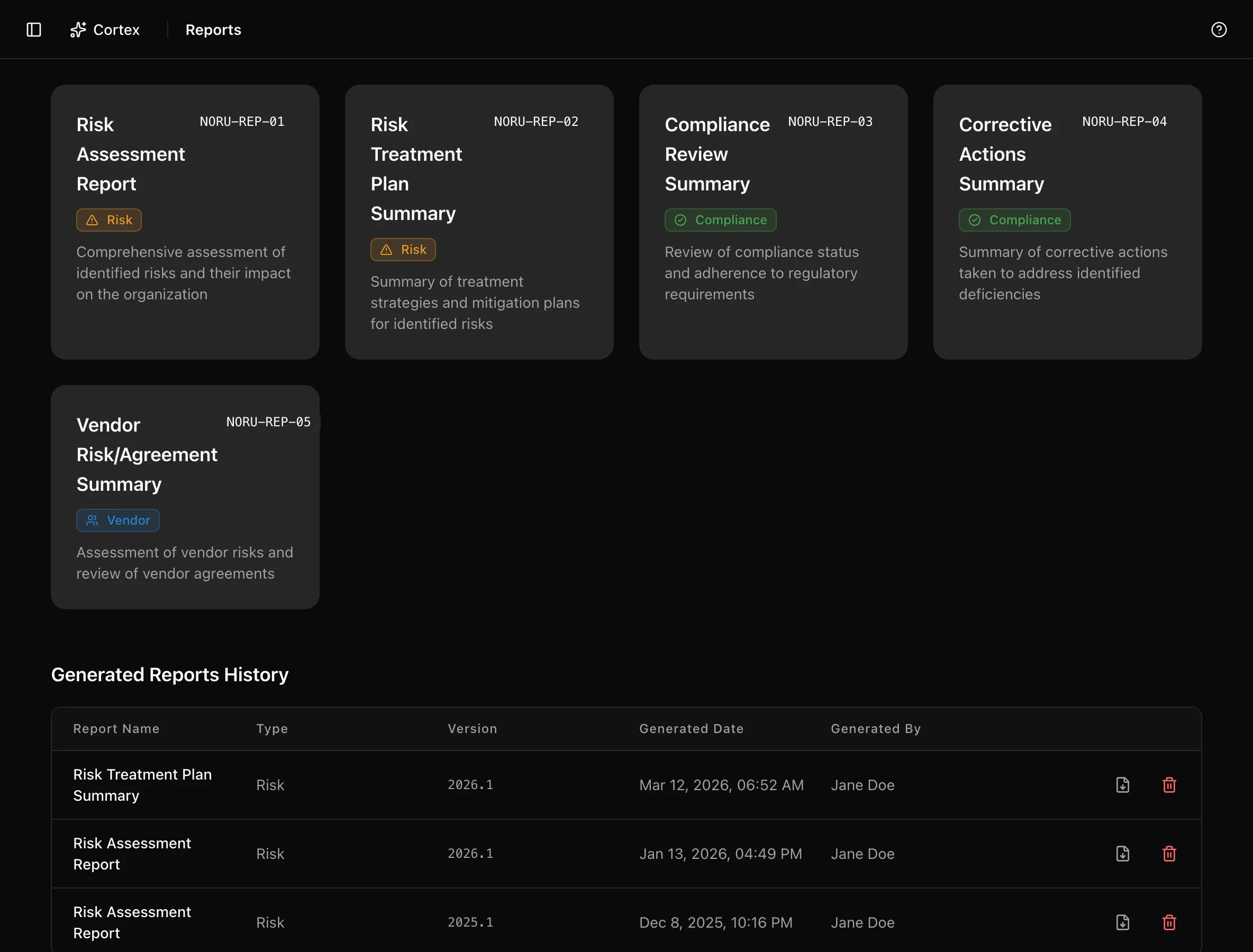The width and height of the screenshot is (1253, 952).
Task: Click the Generated Date column header
Action: pyautogui.click(x=691, y=729)
